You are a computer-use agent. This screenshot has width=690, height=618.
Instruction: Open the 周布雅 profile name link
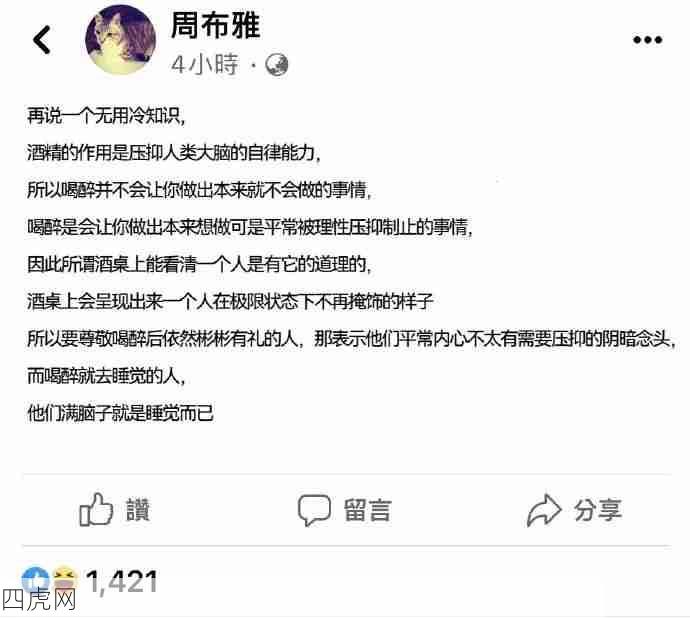pos(215,25)
